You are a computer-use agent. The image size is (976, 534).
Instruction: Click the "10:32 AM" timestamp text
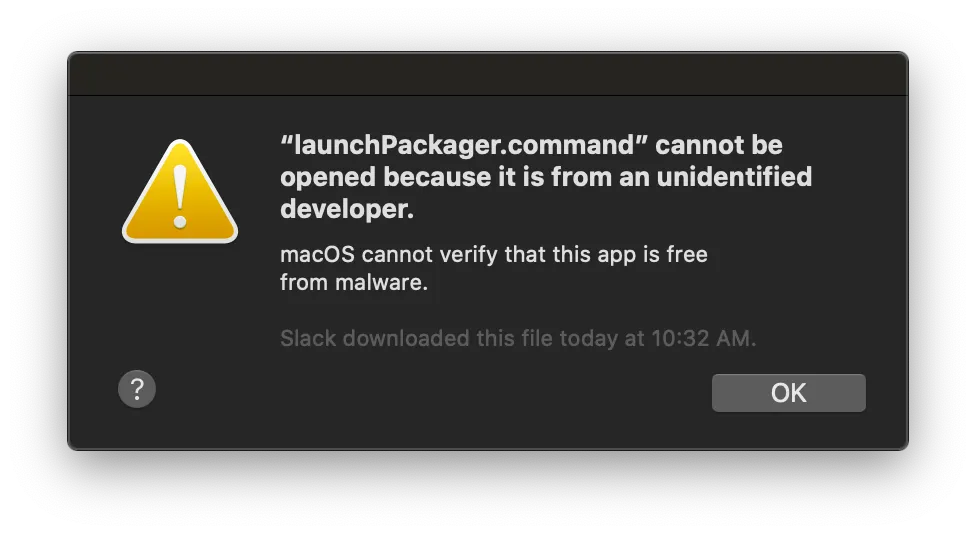pyautogui.click(x=702, y=338)
